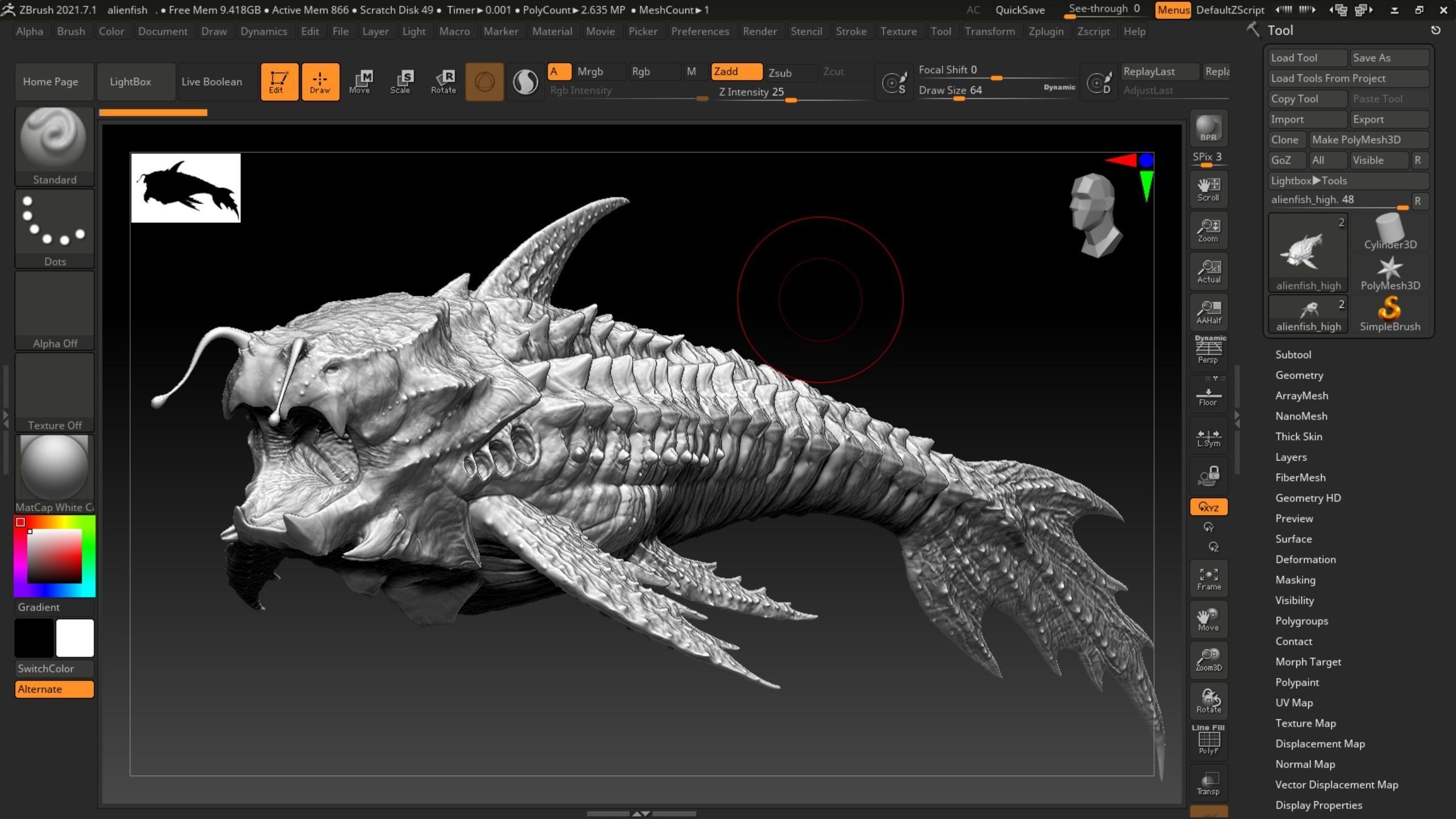Screen dimensions: 1456x819
Task: Click the Export button
Action: 1389,119
